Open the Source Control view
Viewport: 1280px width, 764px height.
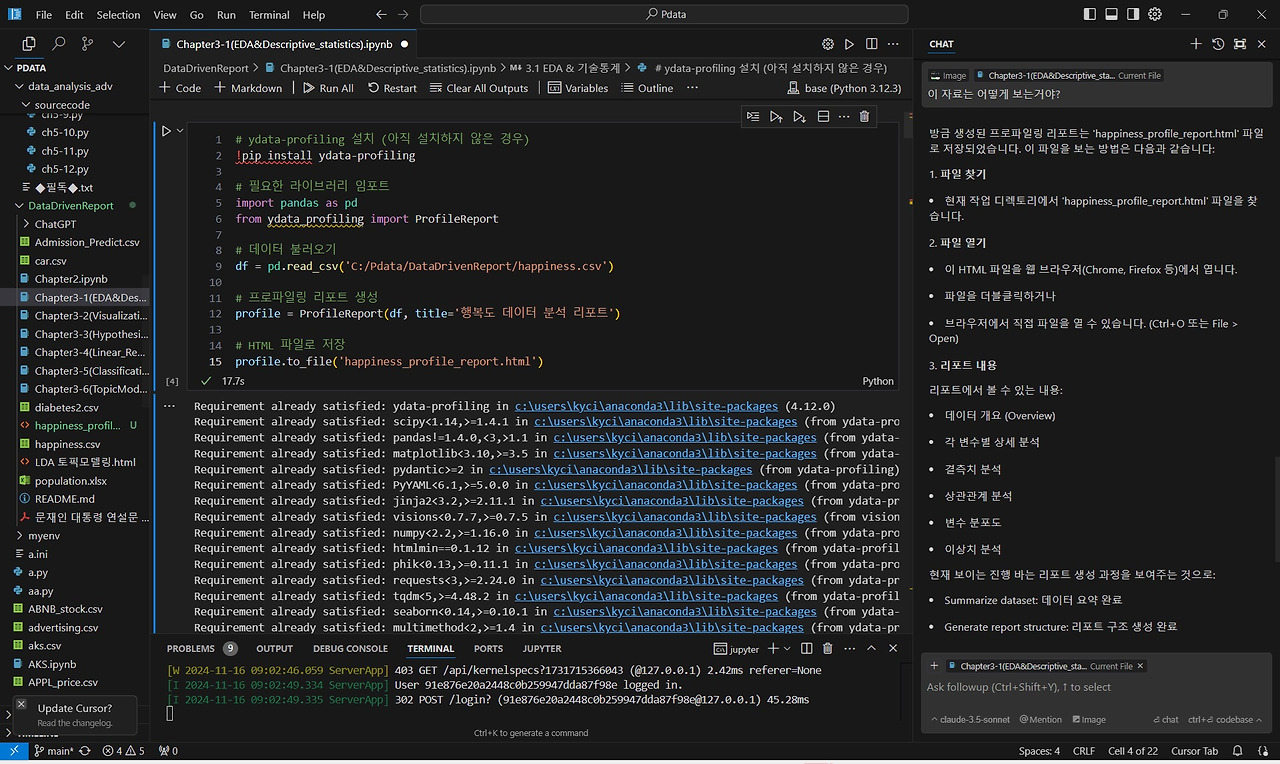point(88,44)
